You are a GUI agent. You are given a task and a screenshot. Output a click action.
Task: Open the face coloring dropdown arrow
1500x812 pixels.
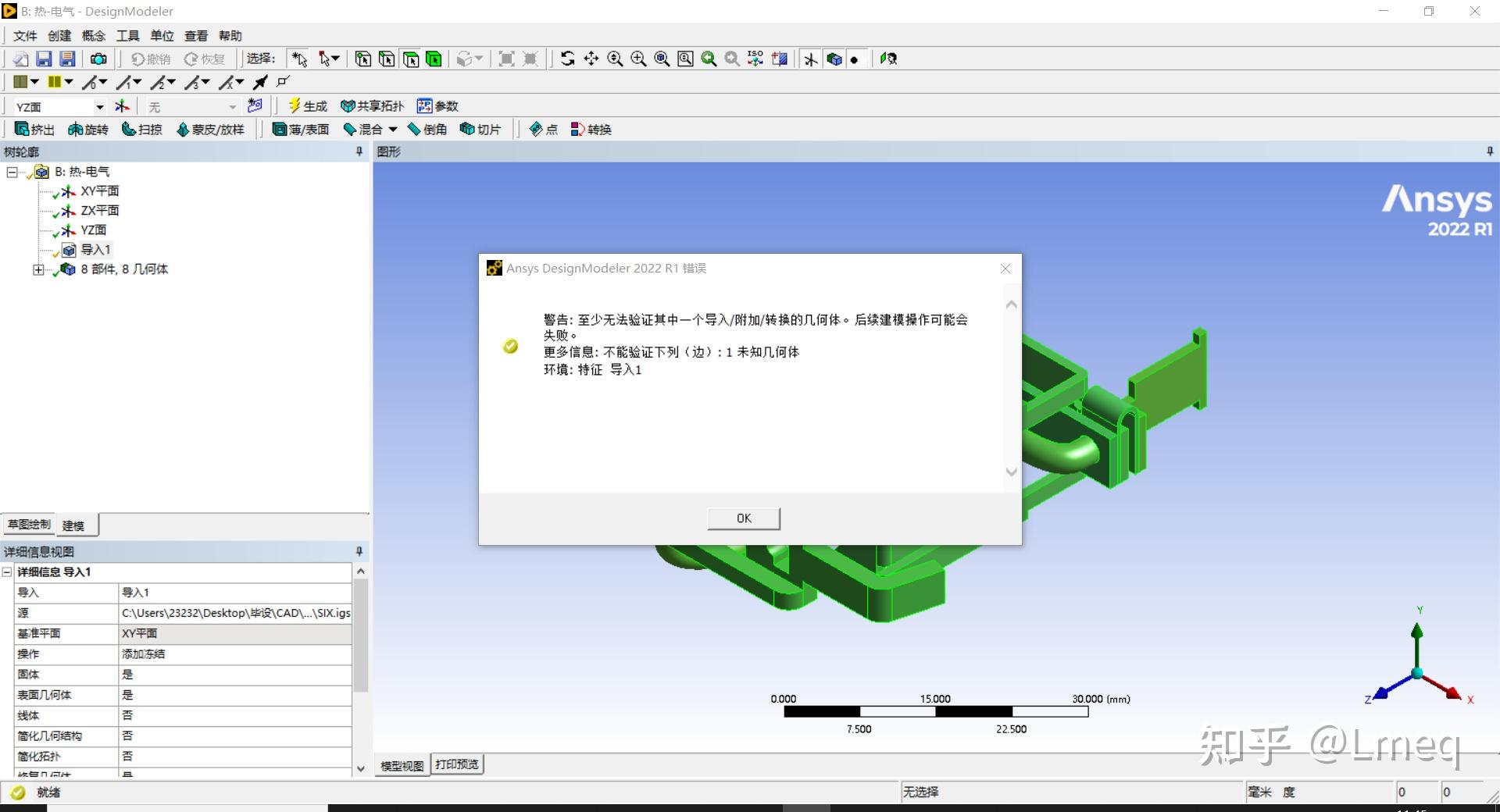tap(34, 82)
